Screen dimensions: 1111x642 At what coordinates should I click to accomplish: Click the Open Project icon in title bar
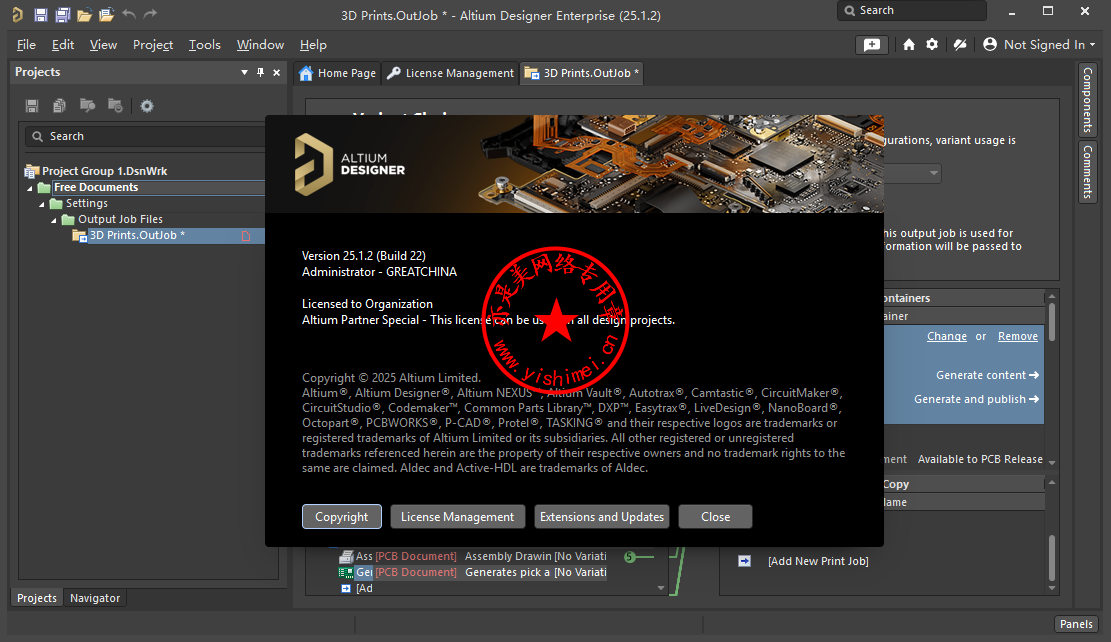coord(106,14)
